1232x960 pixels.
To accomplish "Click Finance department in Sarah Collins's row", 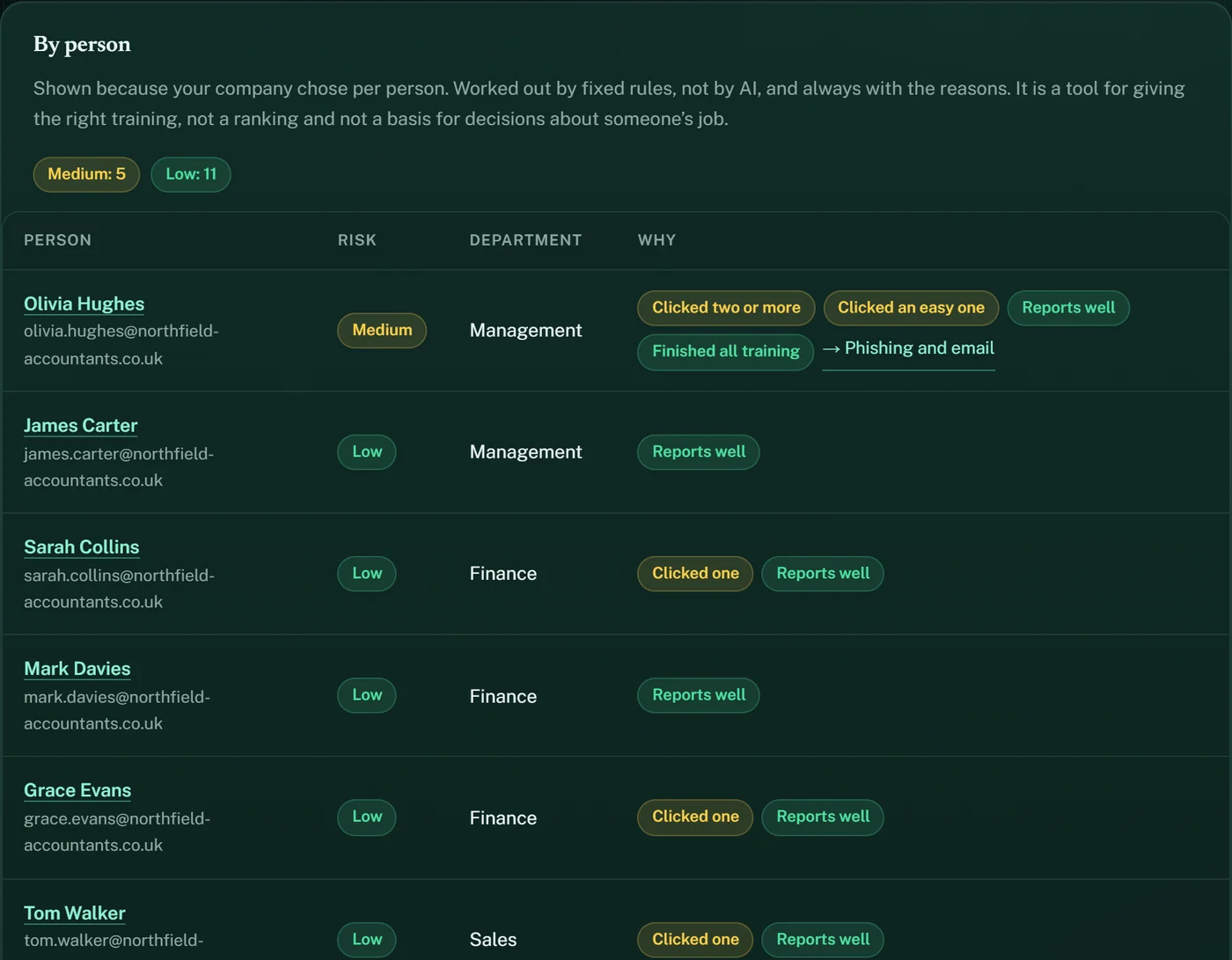I will tap(502, 574).
